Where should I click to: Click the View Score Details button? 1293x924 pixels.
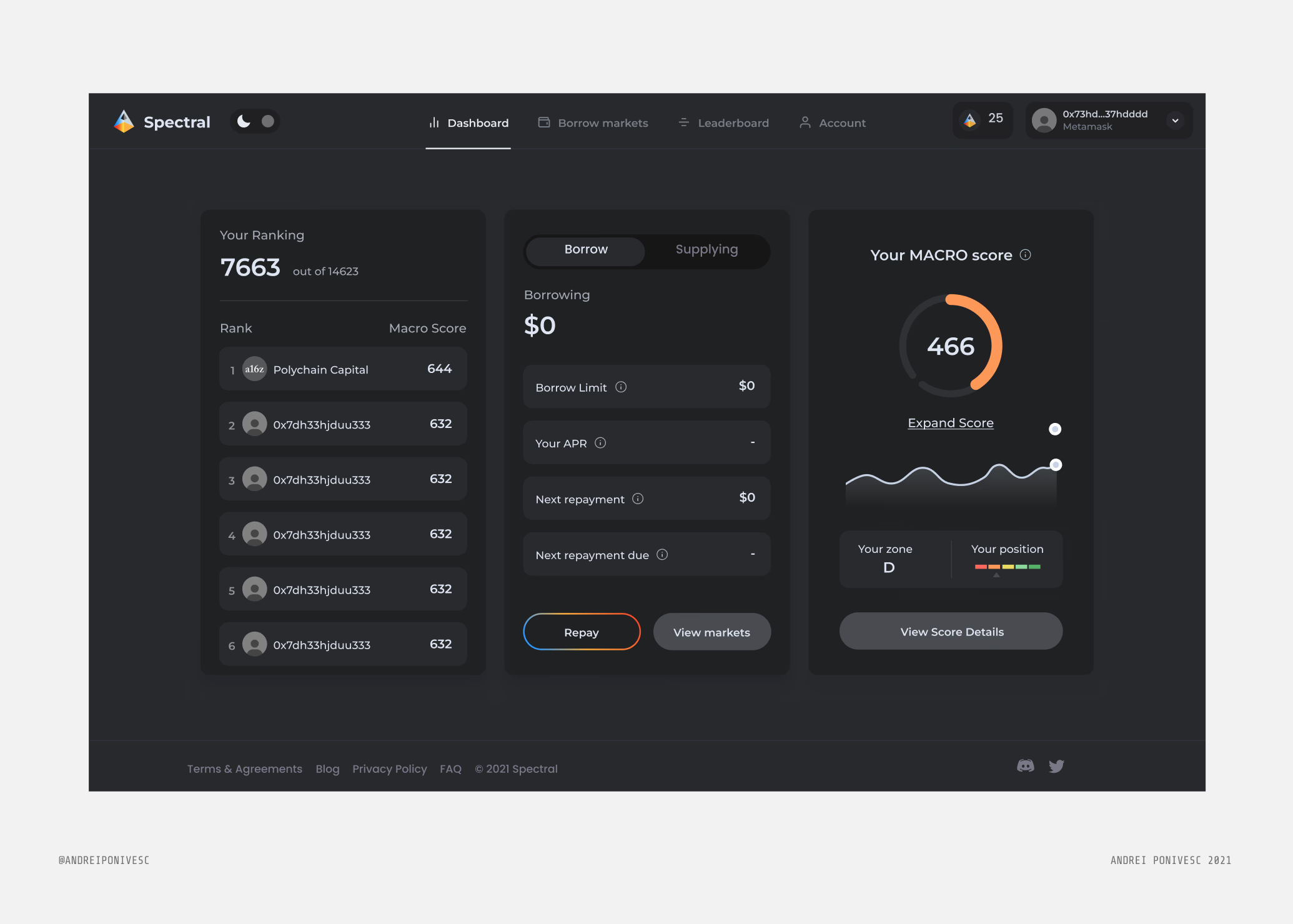[x=951, y=631]
